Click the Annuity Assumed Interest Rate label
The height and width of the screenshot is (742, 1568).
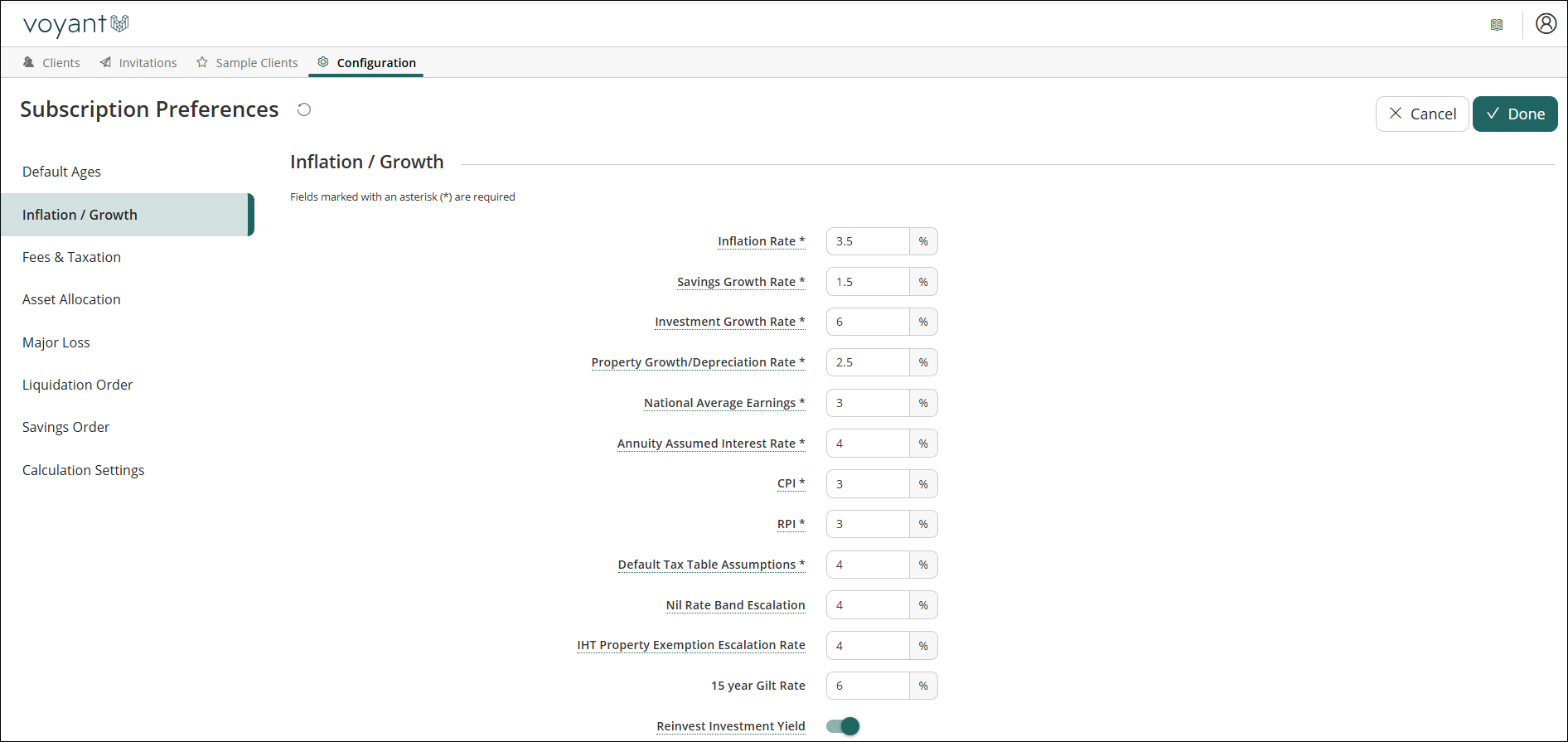[x=711, y=444]
